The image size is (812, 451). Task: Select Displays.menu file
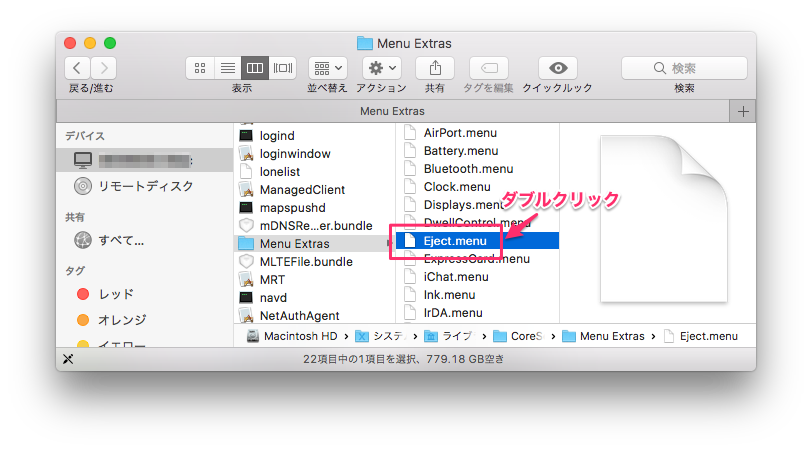[477, 205]
